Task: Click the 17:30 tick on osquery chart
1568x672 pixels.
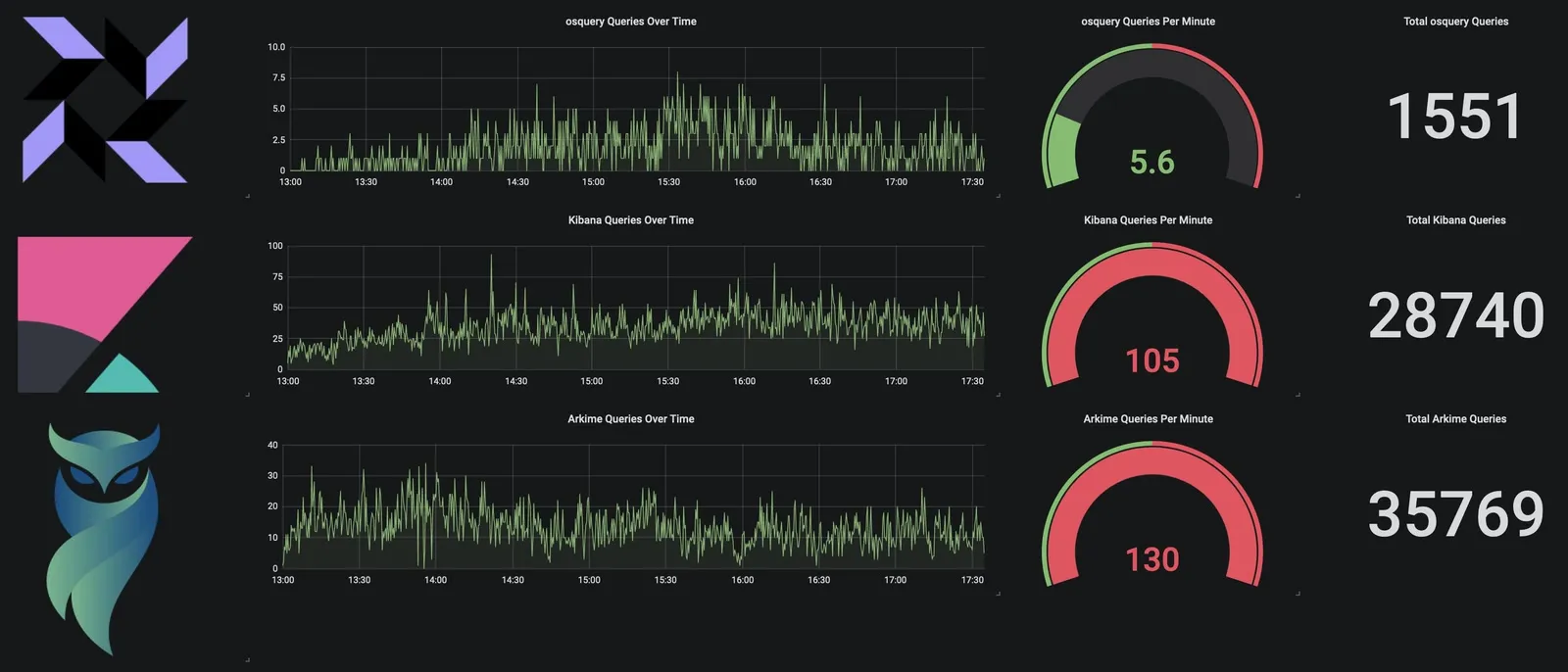Action: [972, 182]
